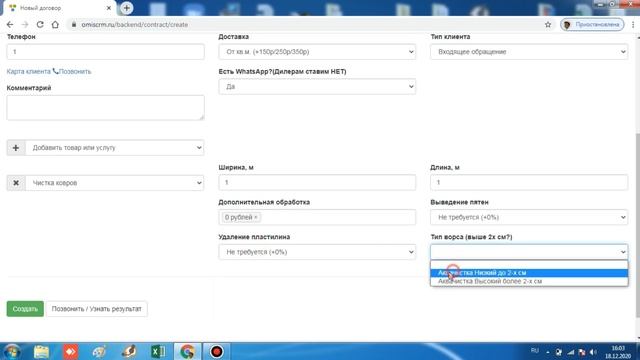Expand the Добавить товар или услугу dropdown

[x=115, y=148]
